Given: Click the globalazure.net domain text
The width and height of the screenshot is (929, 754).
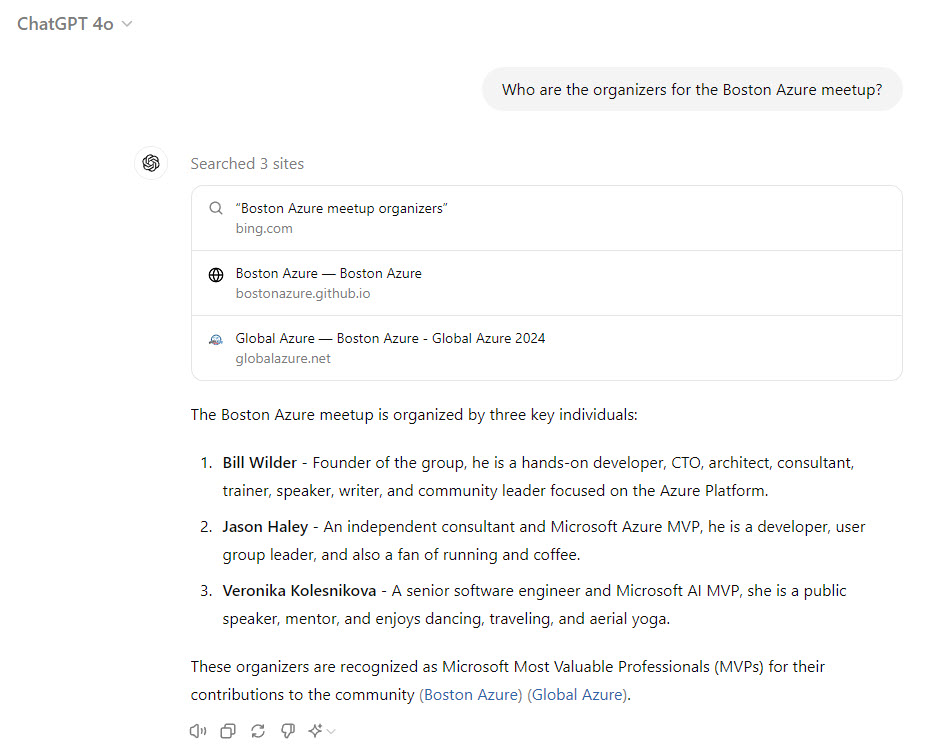Looking at the screenshot, I should pyautogui.click(x=283, y=359).
